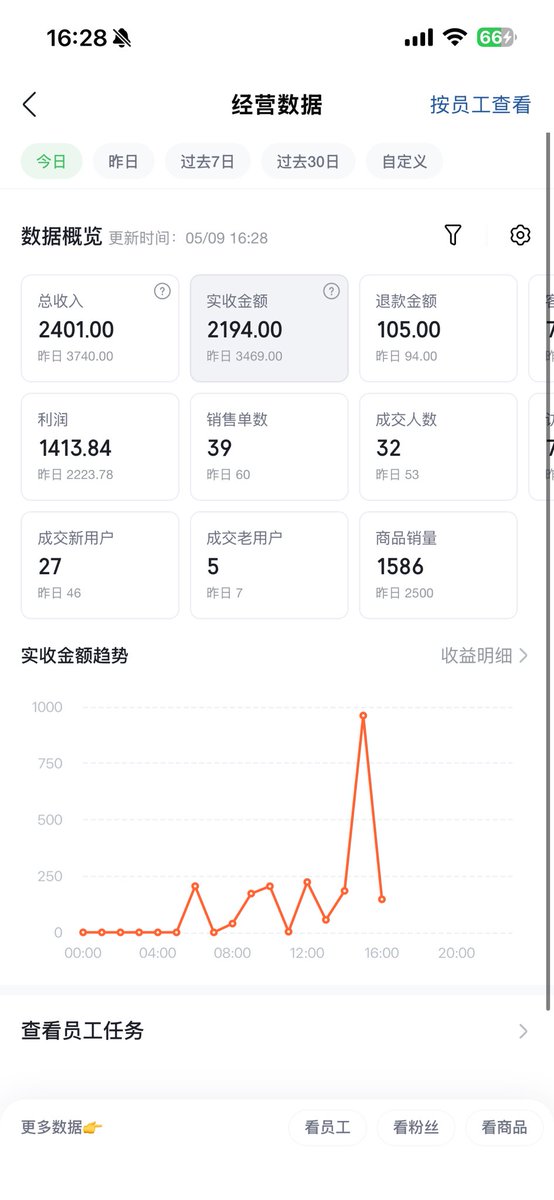Tap the 12:00 axis label on chart
This screenshot has width=554, height=1200.
pos(307,953)
